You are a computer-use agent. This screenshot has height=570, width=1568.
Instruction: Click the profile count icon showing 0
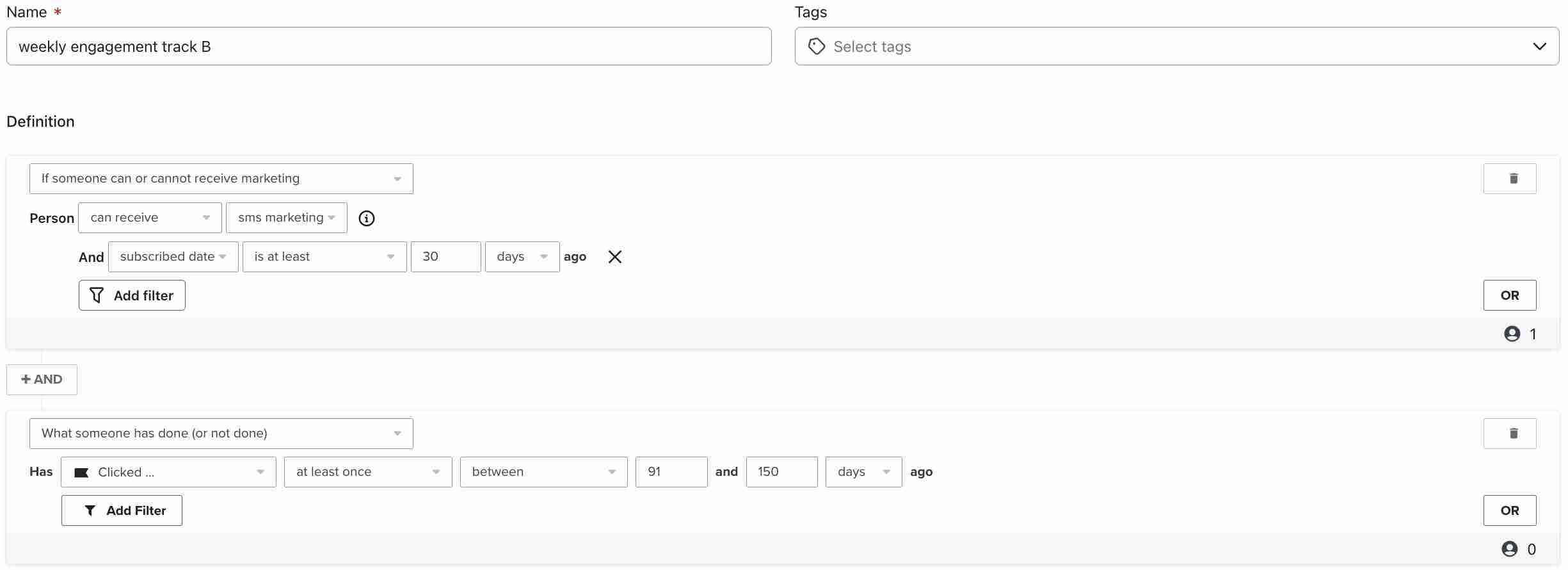pyautogui.click(x=1509, y=549)
